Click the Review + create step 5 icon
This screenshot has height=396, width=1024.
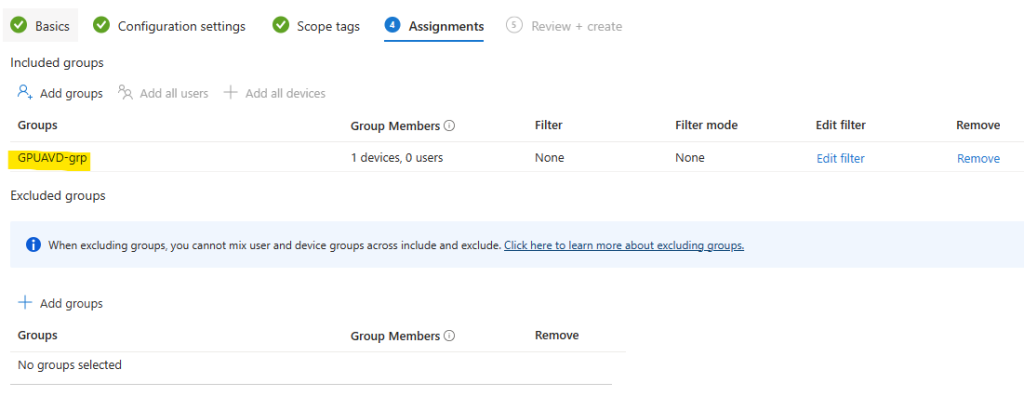pos(515,25)
